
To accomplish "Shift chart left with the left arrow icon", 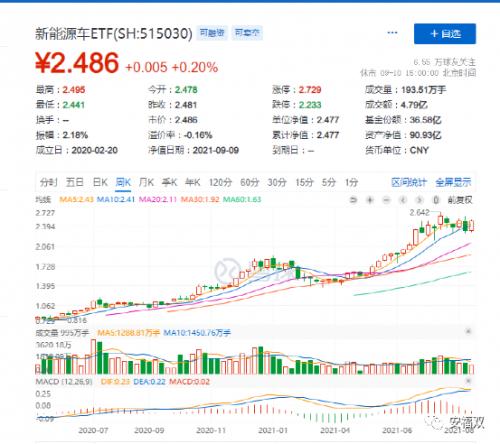I will click(403, 200).
